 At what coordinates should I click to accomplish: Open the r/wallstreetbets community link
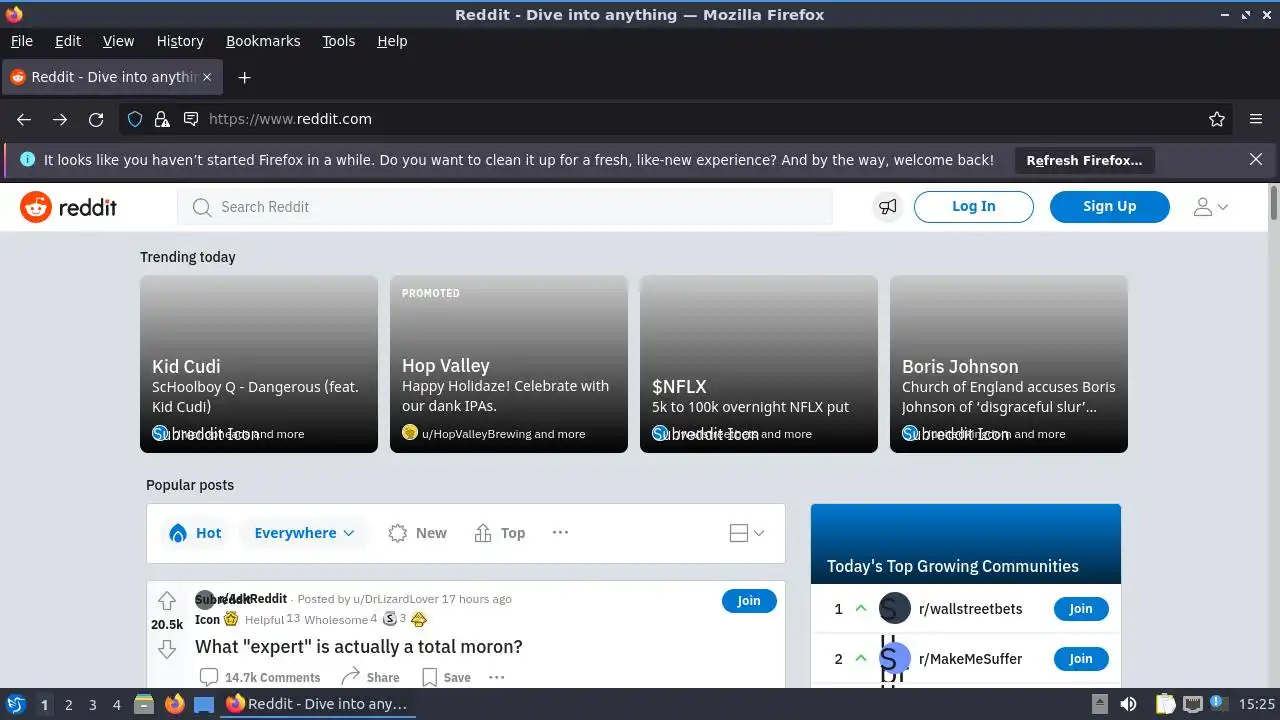point(970,609)
